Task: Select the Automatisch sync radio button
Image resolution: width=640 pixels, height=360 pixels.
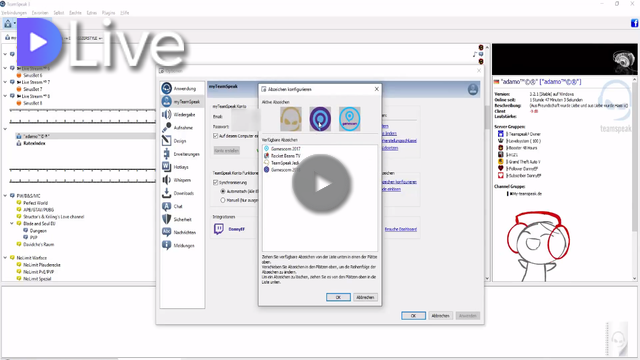Action: [223, 191]
